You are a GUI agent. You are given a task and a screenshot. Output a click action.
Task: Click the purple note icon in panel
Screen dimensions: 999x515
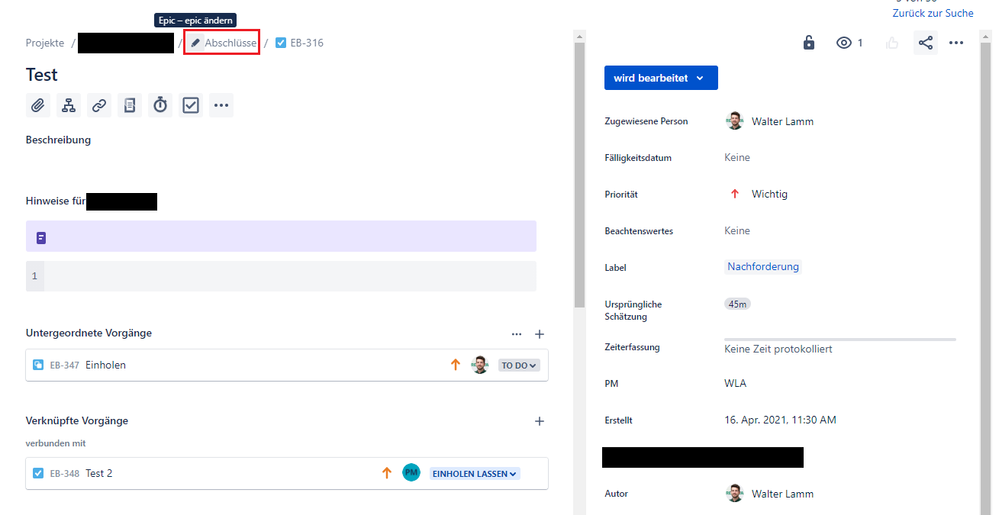point(41,238)
